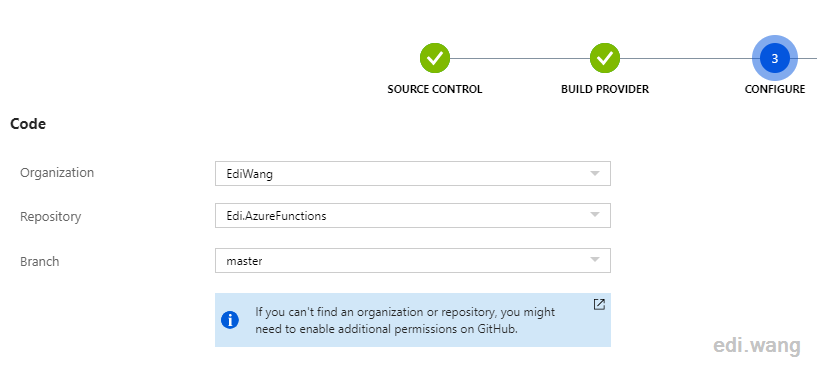The image size is (817, 372).
Task: Click the edi.wang watermark text
Action: click(757, 345)
